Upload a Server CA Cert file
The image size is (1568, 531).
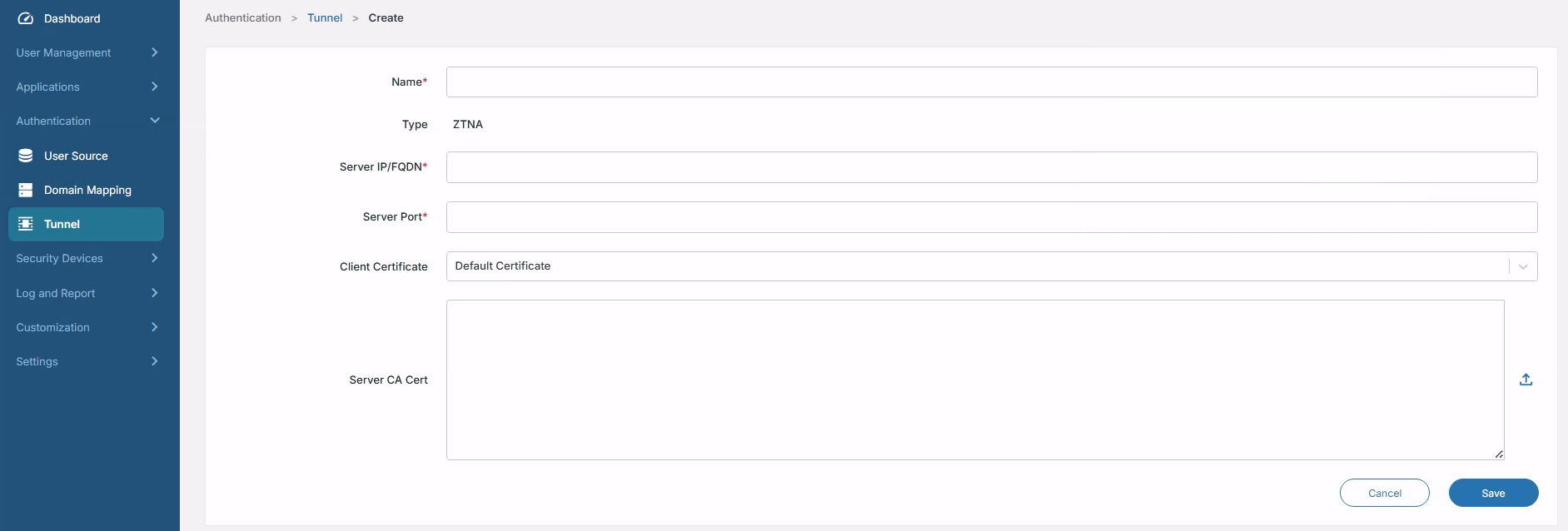point(1526,380)
